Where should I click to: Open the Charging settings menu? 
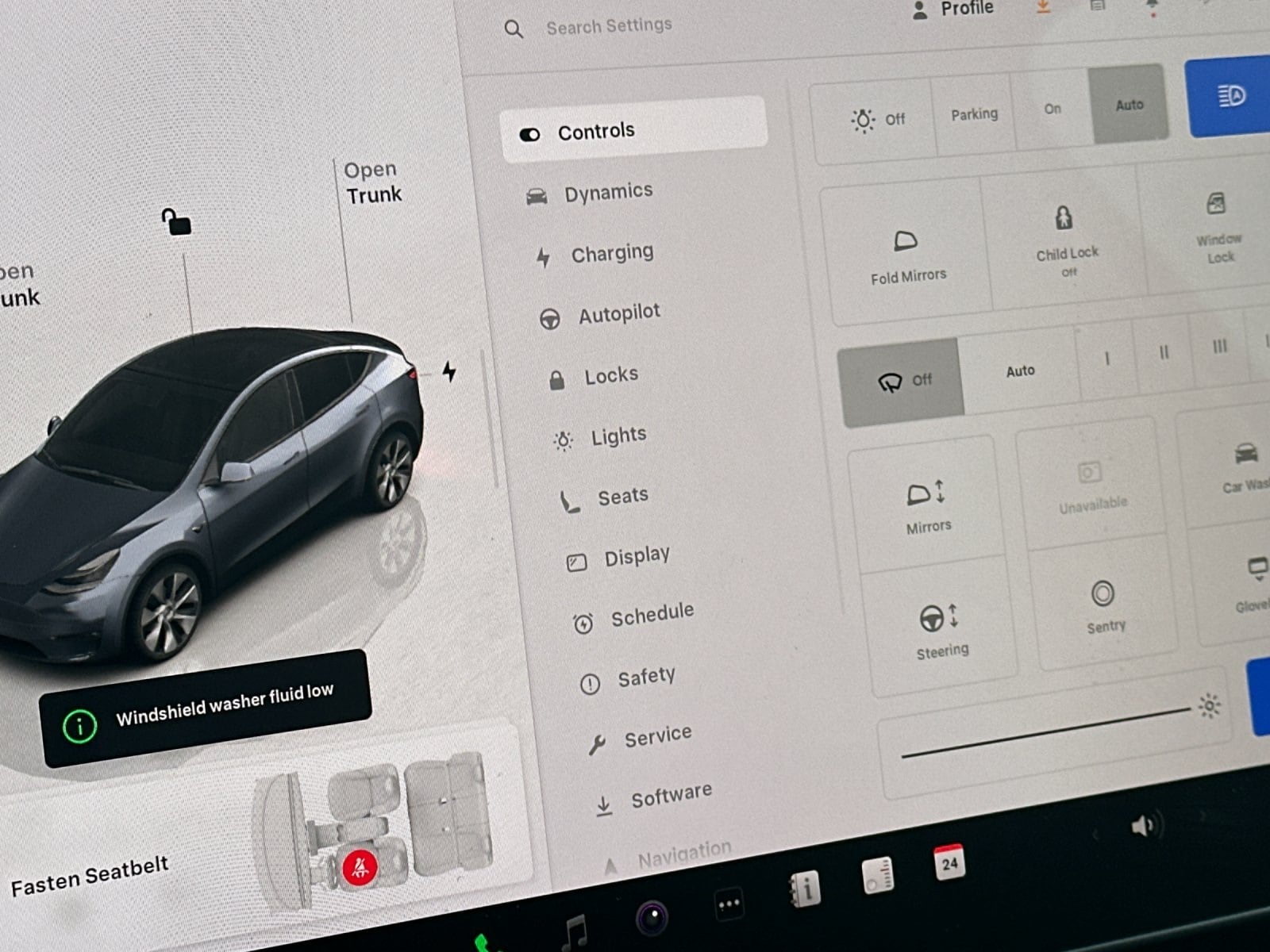(611, 254)
